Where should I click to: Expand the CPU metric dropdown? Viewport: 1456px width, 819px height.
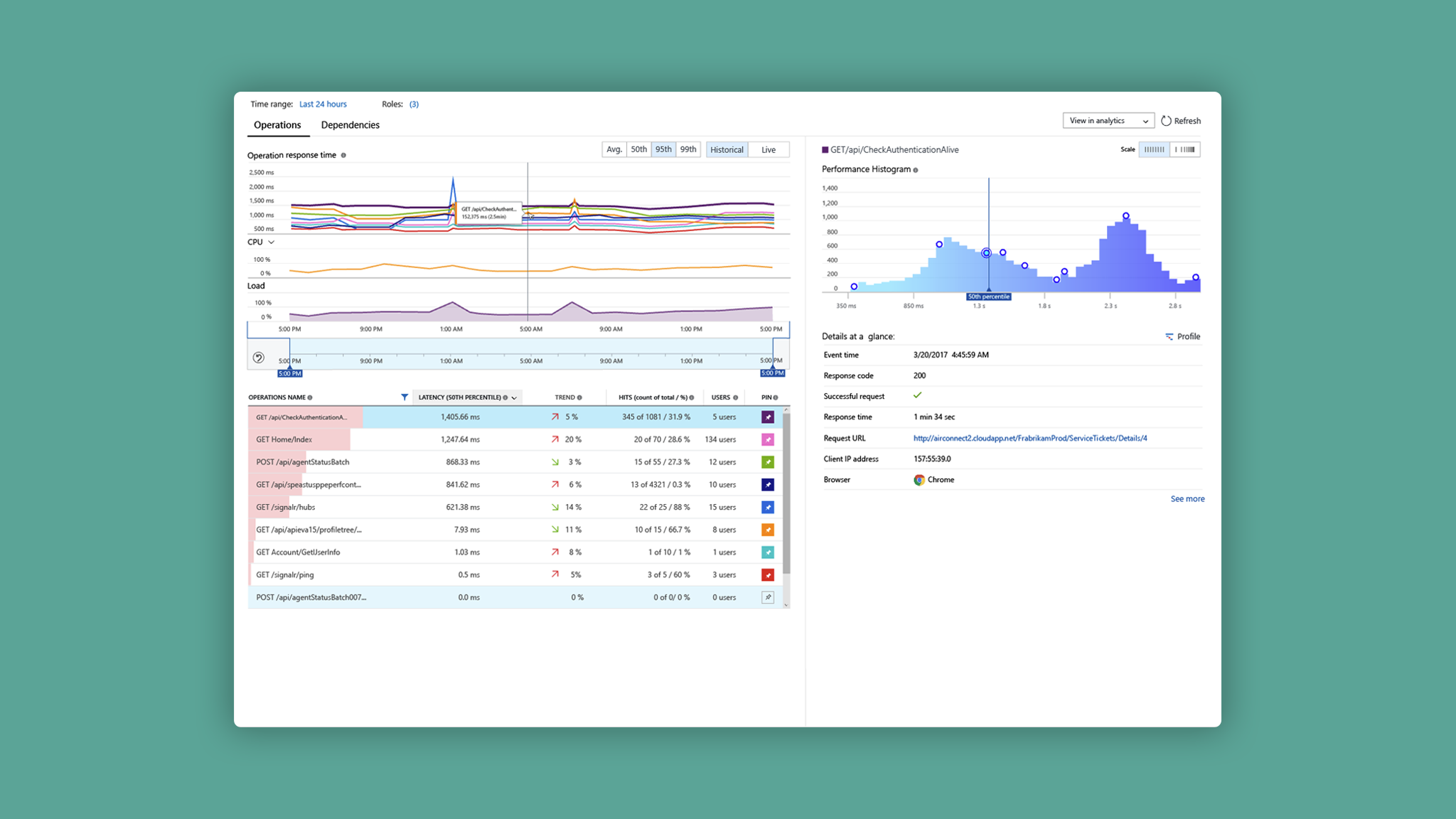click(x=271, y=242)
